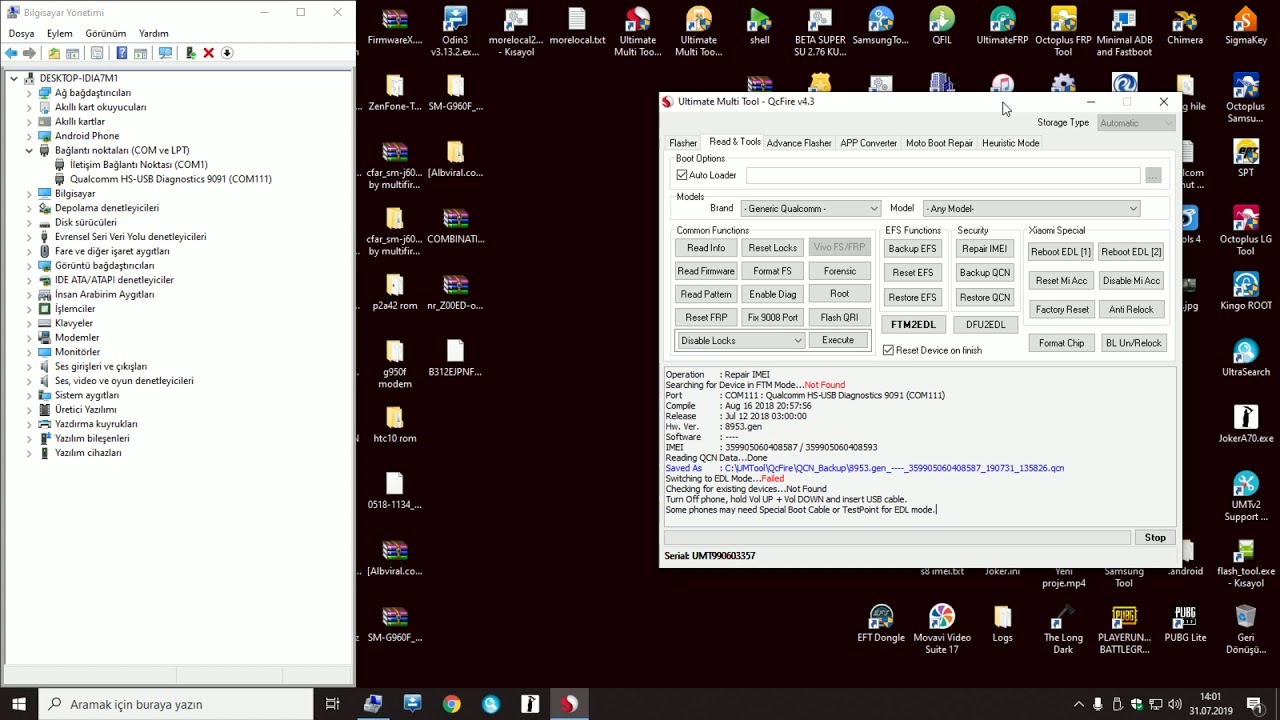Click the blue help question-mark toolbar icon
Screen dimensions: 1280x720
coord(122,53)
